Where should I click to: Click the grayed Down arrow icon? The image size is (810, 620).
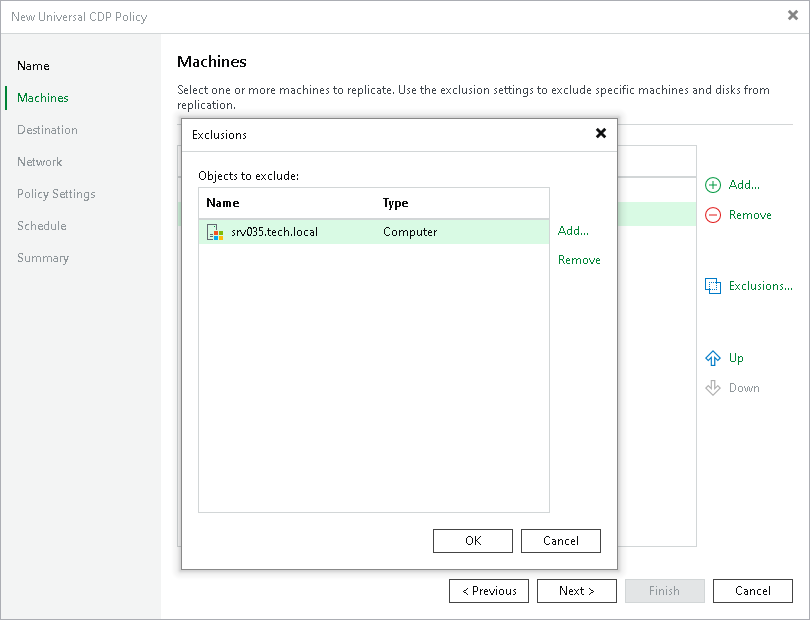(712, 388)
